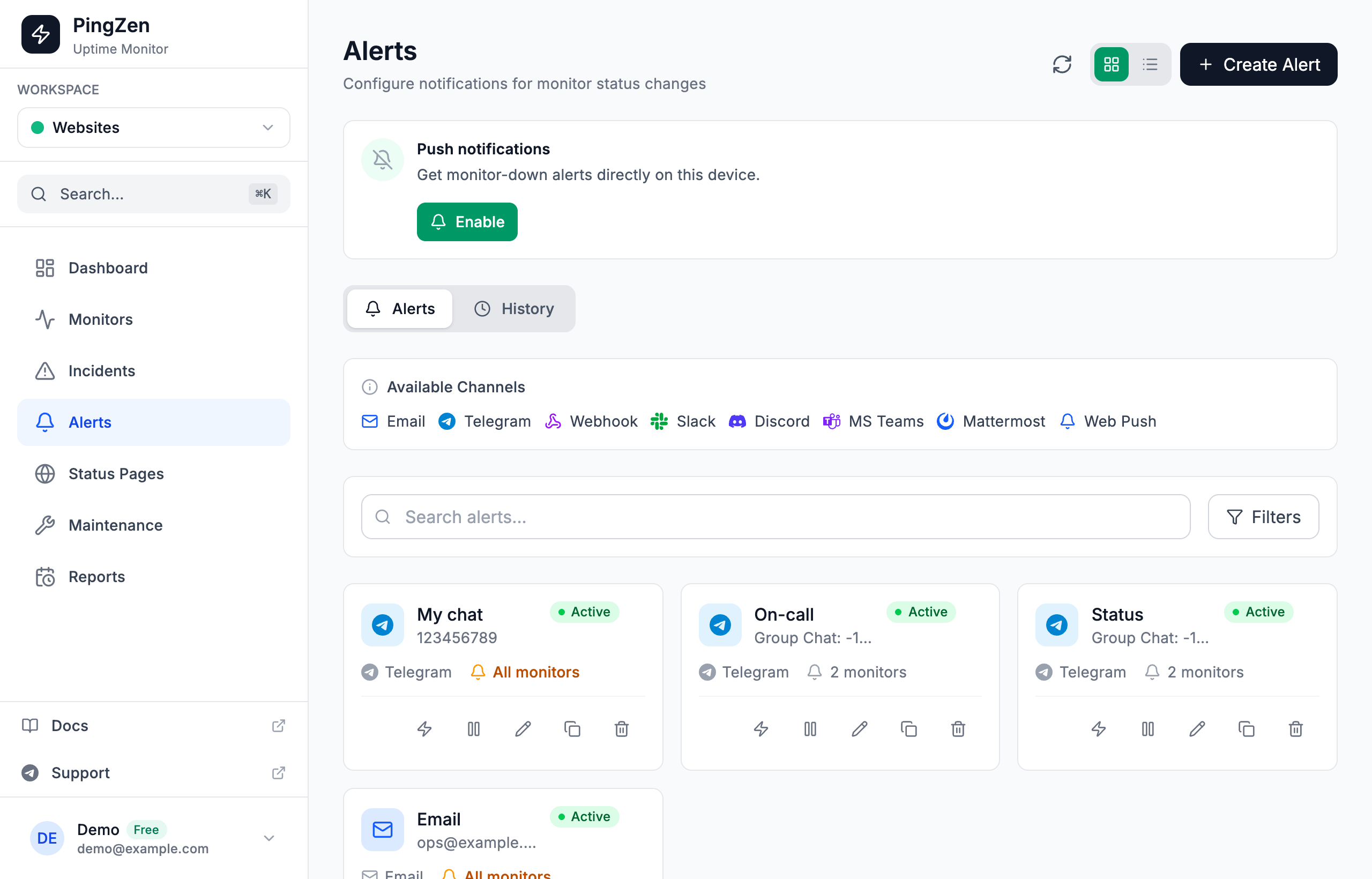Open Docs link
Image resolution: width=1372 pixels, height=879 pixels.
pyautogui.click(x=153, y=726)
